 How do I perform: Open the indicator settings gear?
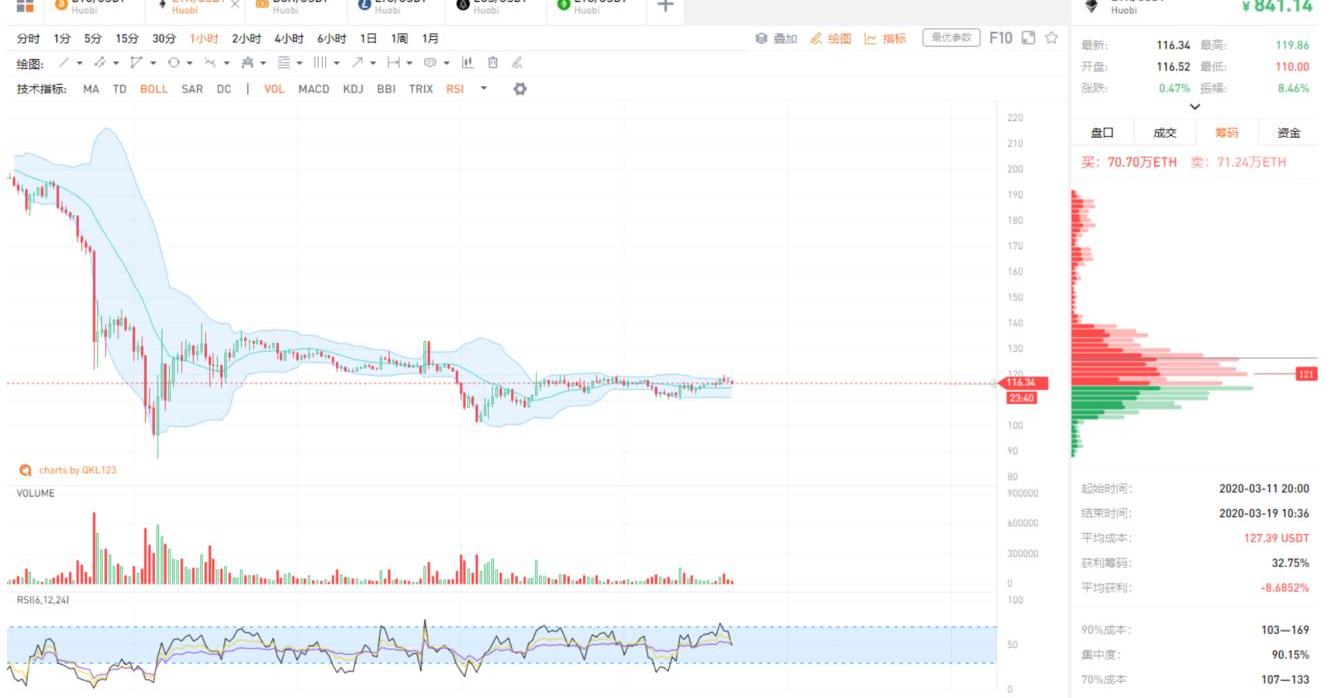519,89
